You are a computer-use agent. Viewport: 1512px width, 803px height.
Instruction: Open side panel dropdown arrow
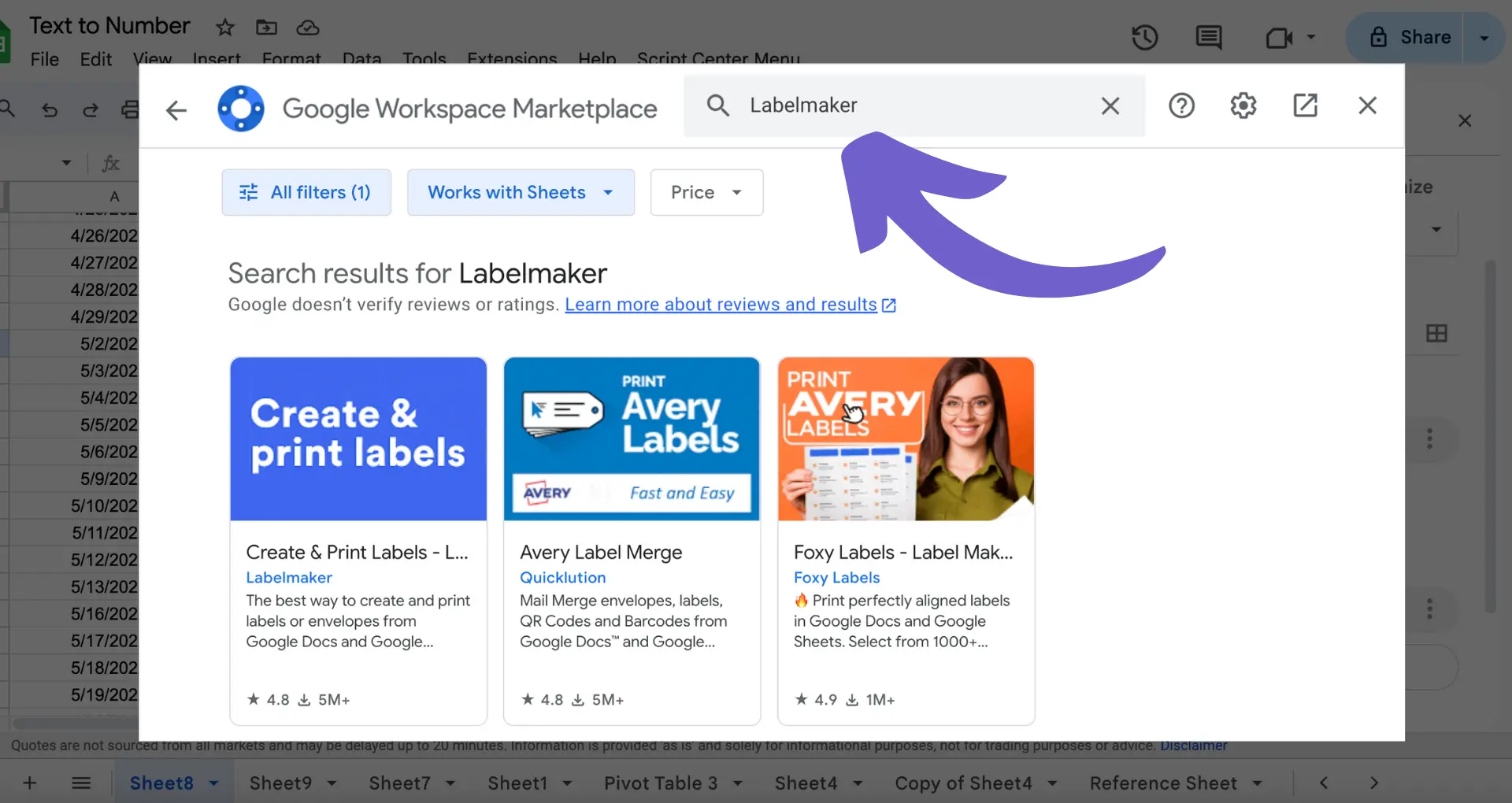click(1436, 230)
